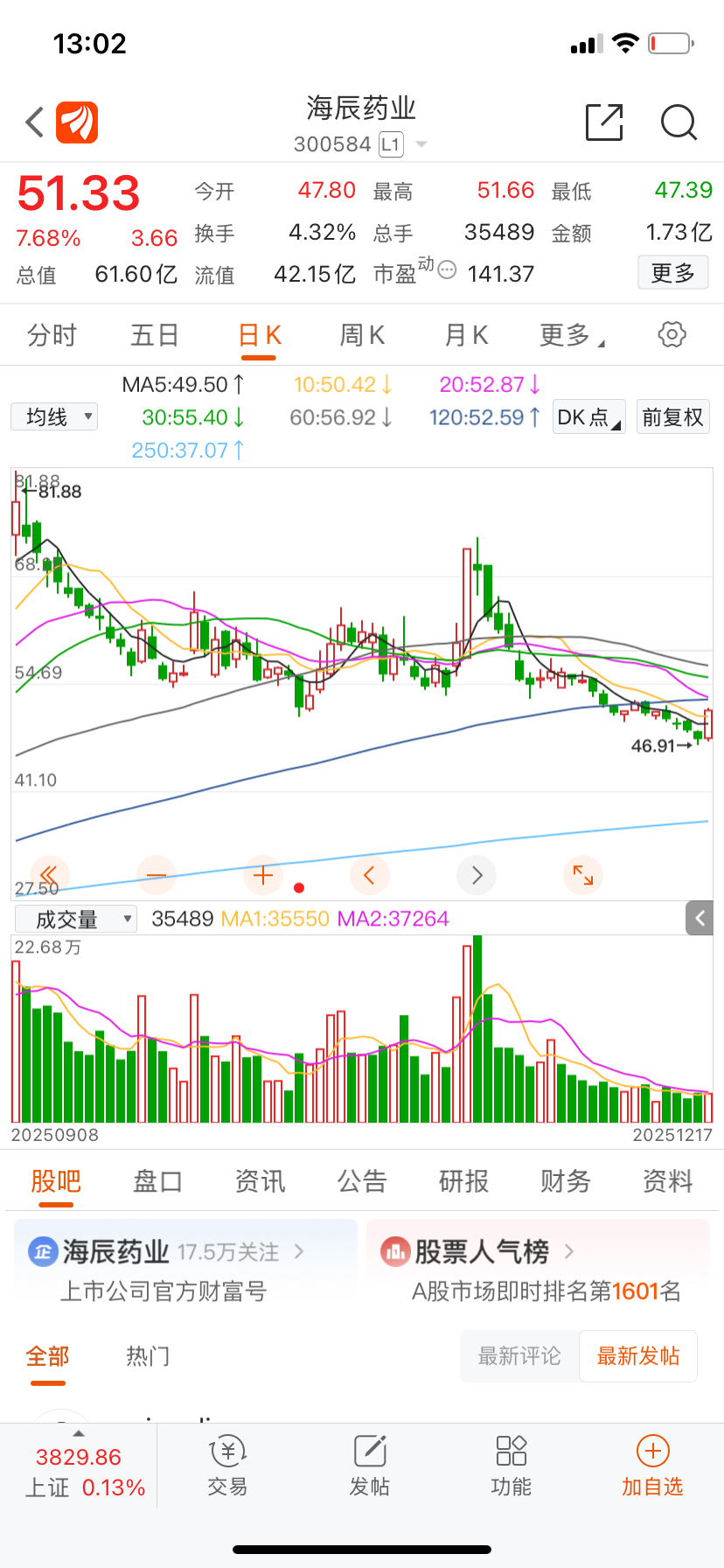Open the orange Eastmoney app logo
This screenshot has width=724, height=1568.
[x=77, y=122]
